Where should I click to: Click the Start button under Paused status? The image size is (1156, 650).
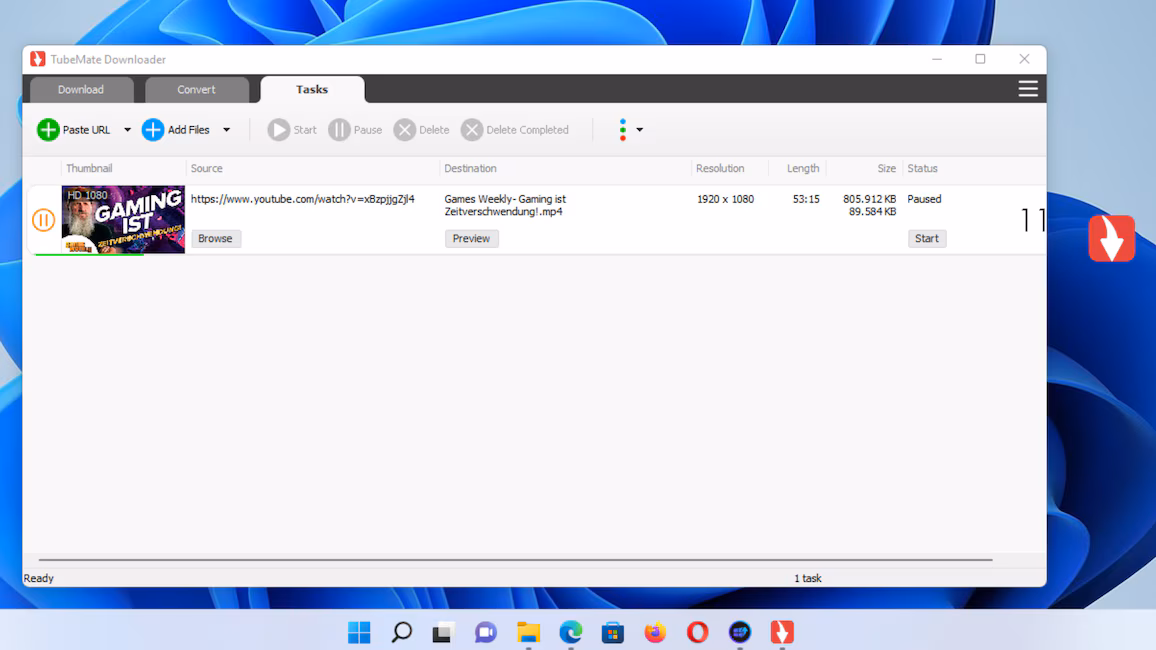[x=927, y=239]
